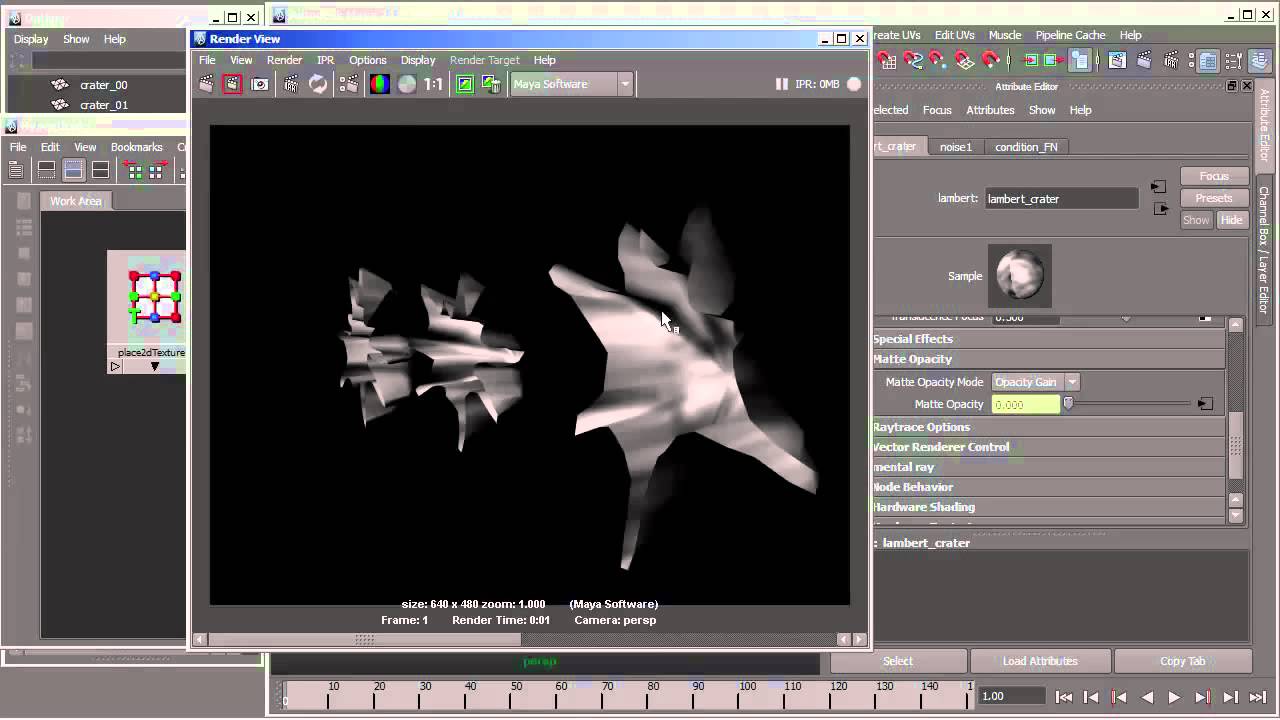Toggle the Tool Settings sidebar icon
Viewport: 1280px width, 720px height.
tap(1233, 62)
